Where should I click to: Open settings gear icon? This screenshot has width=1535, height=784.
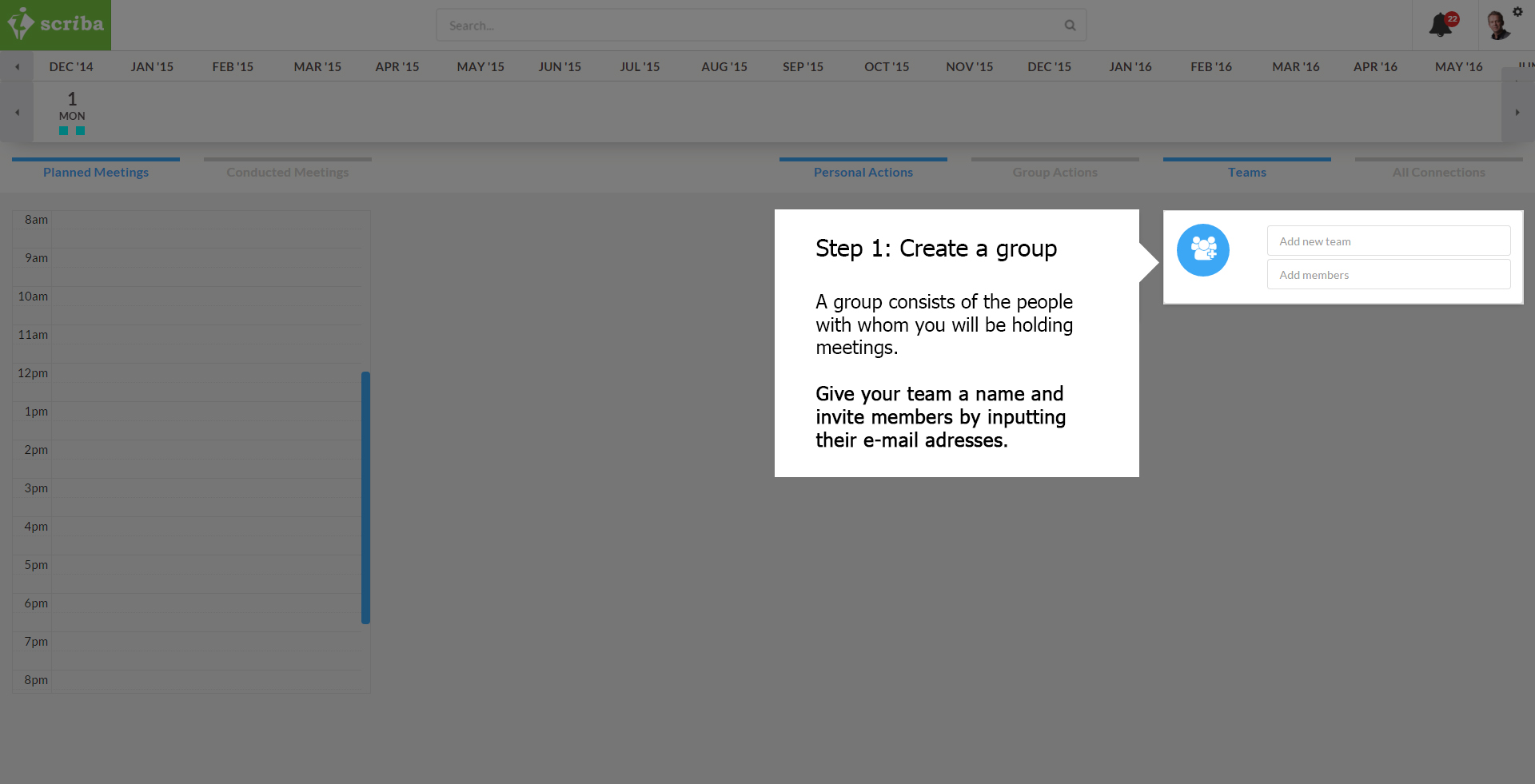pos(1517,11)
